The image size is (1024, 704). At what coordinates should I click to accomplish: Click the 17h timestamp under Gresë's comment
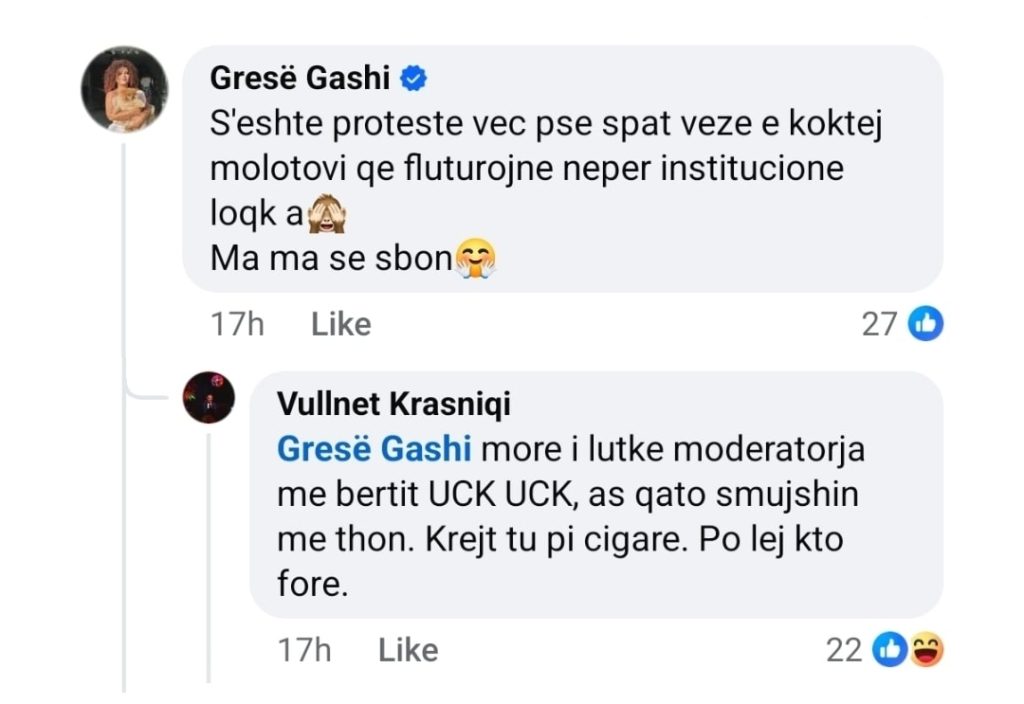point(237,324)
